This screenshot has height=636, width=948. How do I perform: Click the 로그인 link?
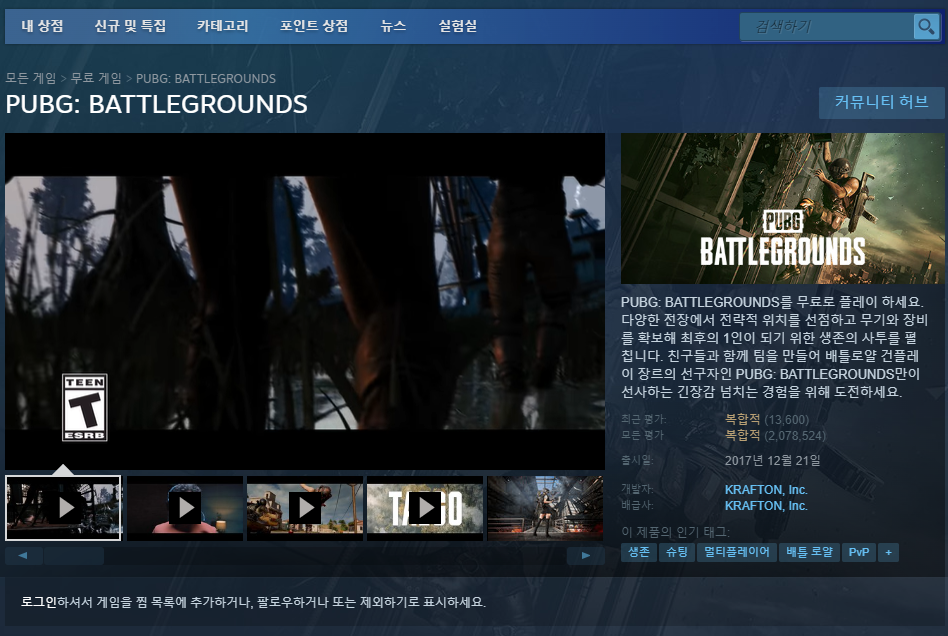(39, 602)
